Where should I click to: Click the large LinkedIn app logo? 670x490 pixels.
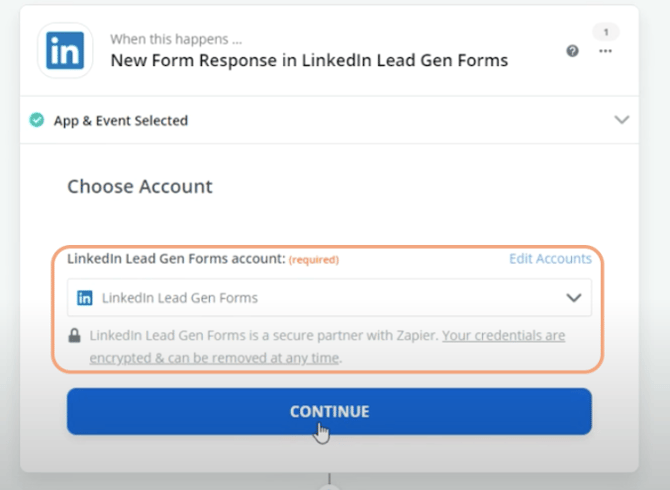point(65,50)
